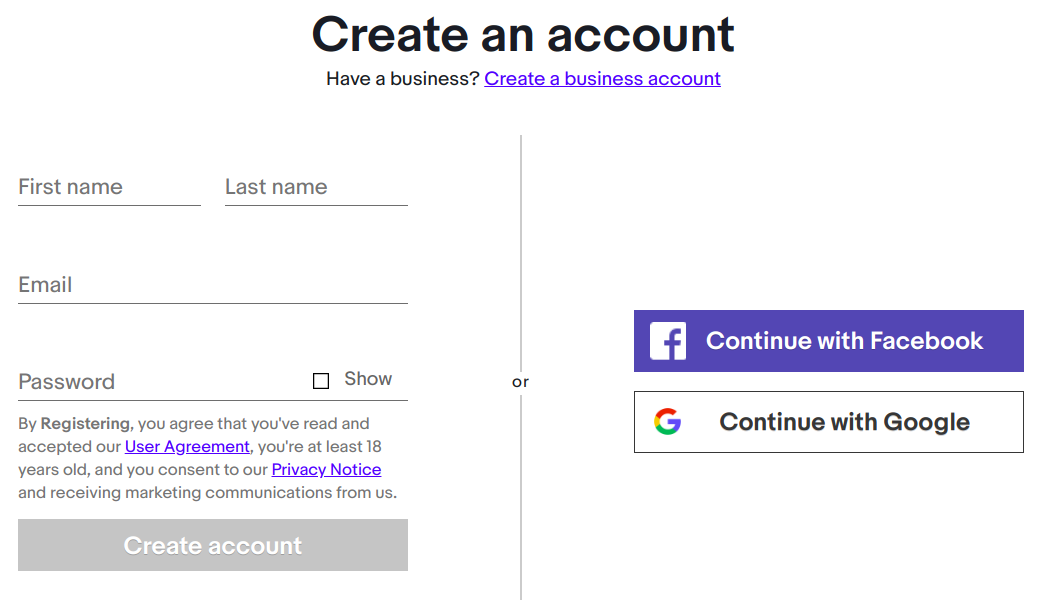Viewport: 1050px width, 600px height.
Task: Focus the First name input field
Action: pos(109,187)
